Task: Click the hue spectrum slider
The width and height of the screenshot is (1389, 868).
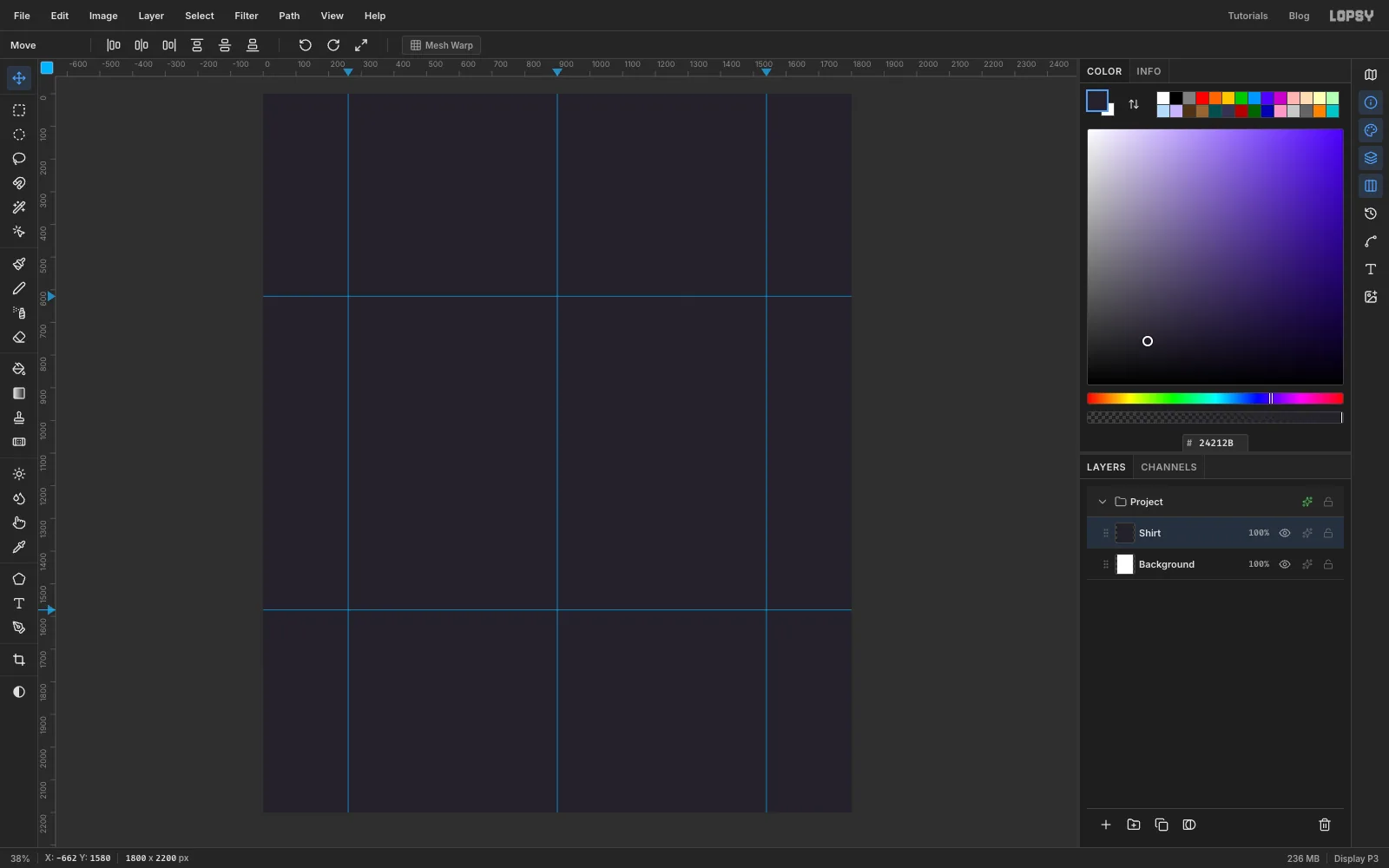Action: tap(1215, 398)
